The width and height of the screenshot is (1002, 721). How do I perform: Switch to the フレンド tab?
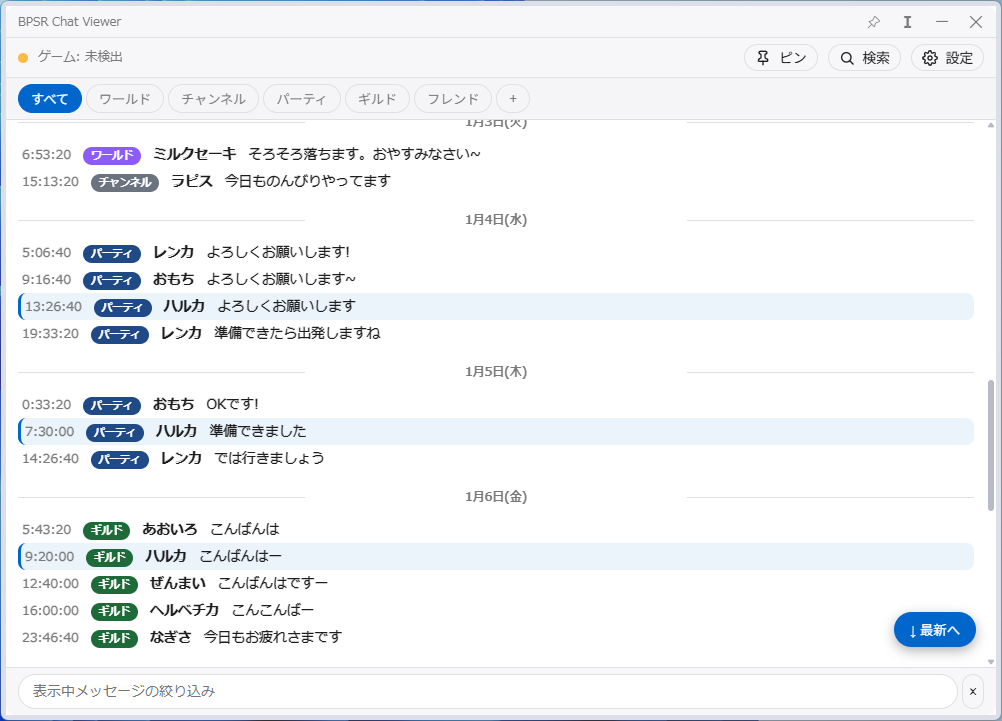pos(453,99)
